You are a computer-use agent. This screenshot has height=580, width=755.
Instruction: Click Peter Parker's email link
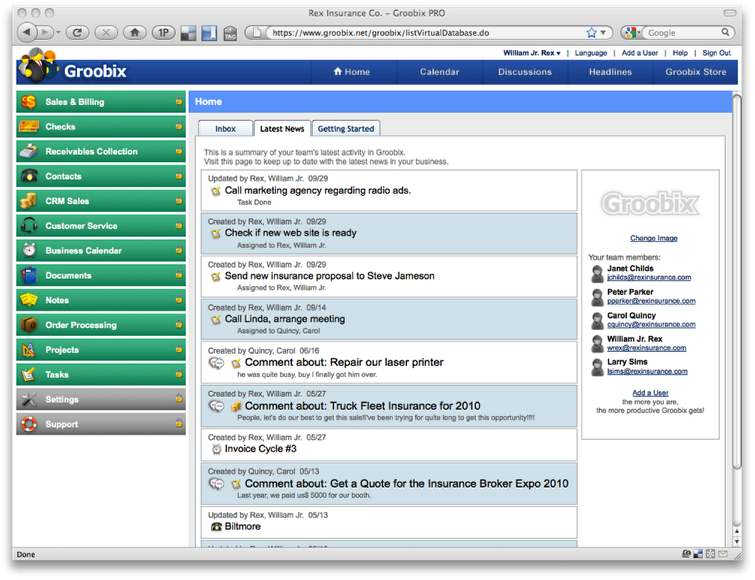[651, 301]
